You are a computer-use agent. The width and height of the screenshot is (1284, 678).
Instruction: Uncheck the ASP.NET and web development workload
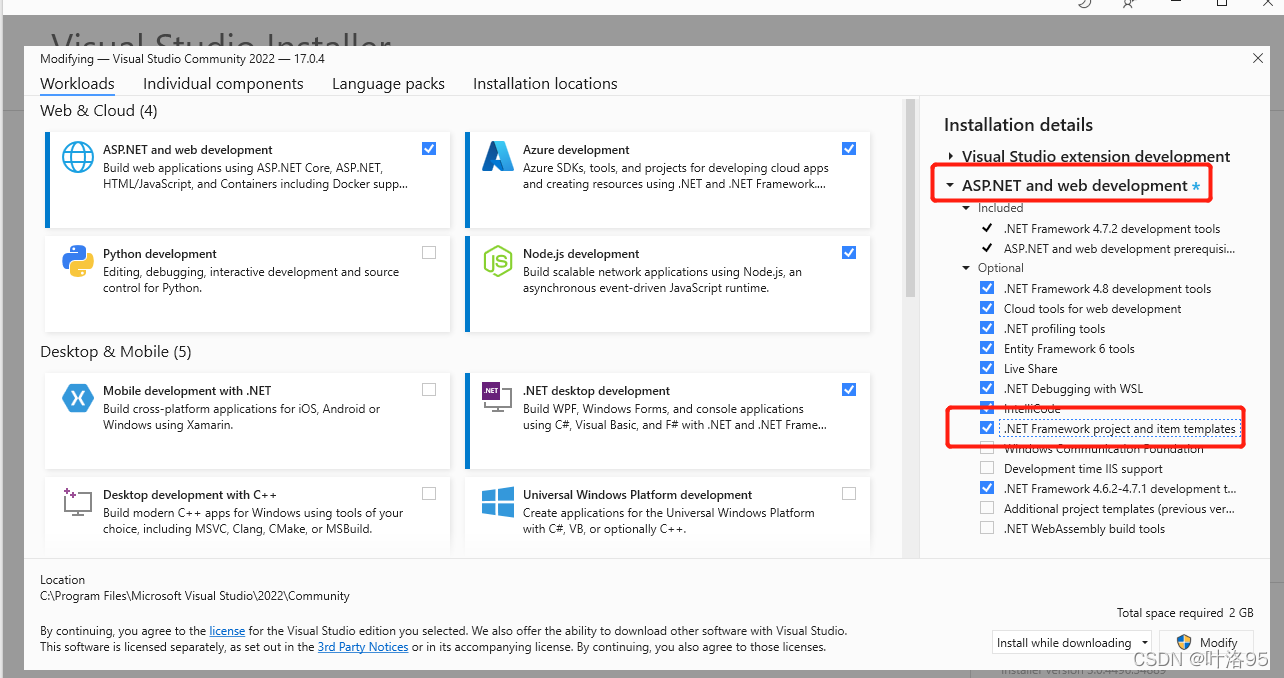click(429, 149)
